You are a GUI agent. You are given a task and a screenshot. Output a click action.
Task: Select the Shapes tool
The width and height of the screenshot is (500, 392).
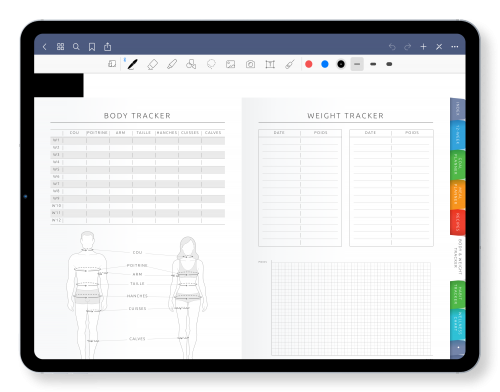(x=191, y=64)
